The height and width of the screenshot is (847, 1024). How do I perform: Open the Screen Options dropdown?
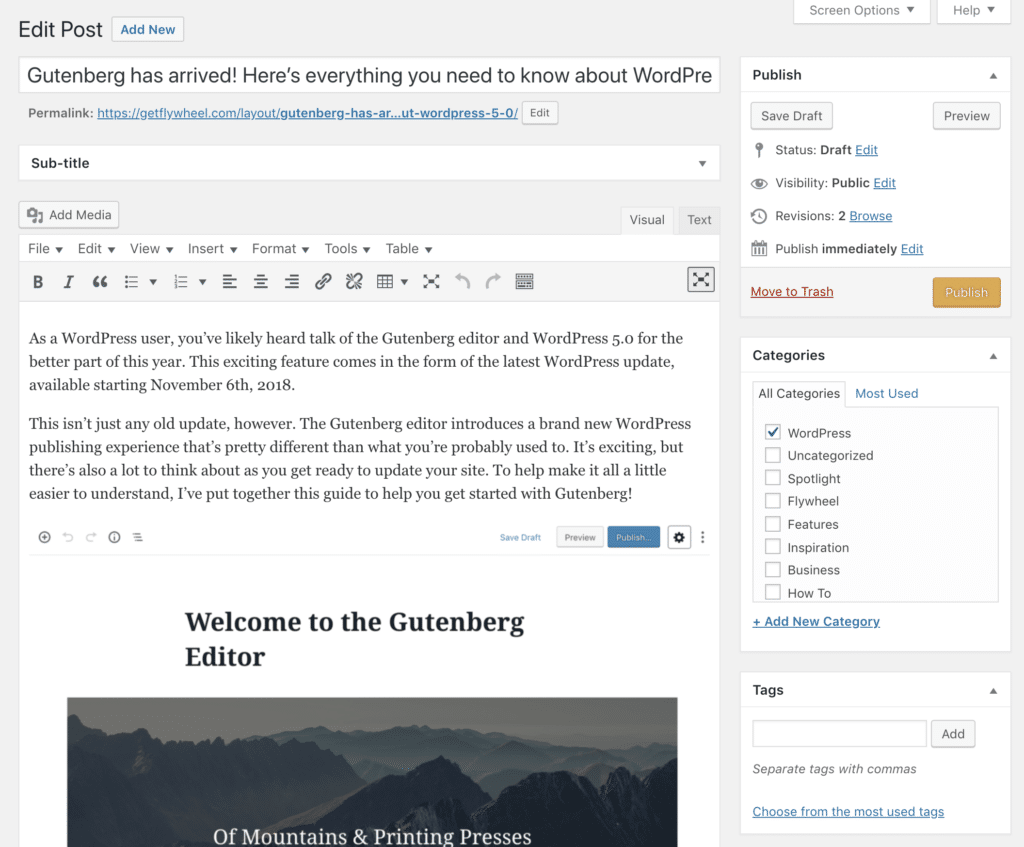click(861, 10)
